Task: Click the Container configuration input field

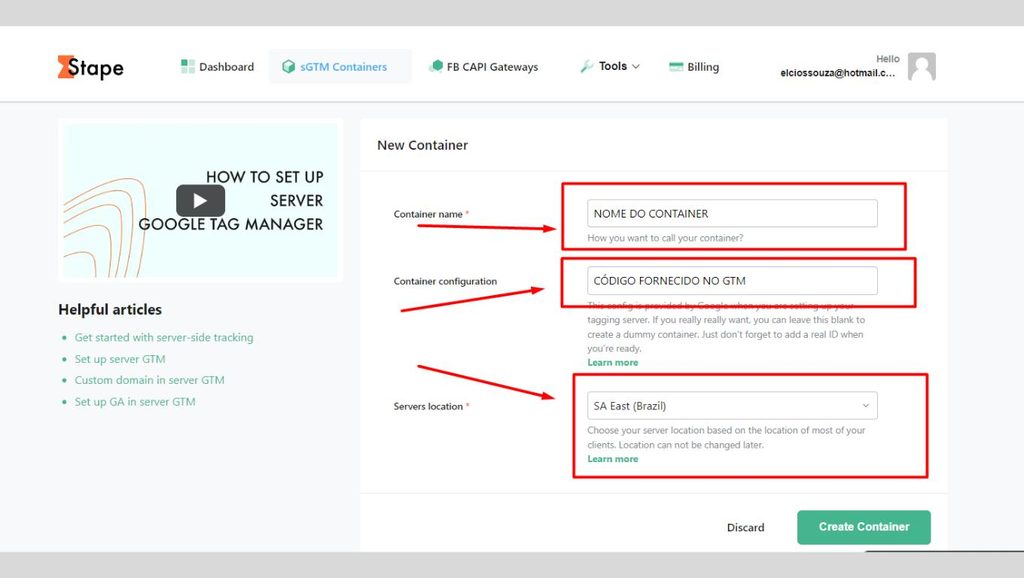Action: coord(732,281)
